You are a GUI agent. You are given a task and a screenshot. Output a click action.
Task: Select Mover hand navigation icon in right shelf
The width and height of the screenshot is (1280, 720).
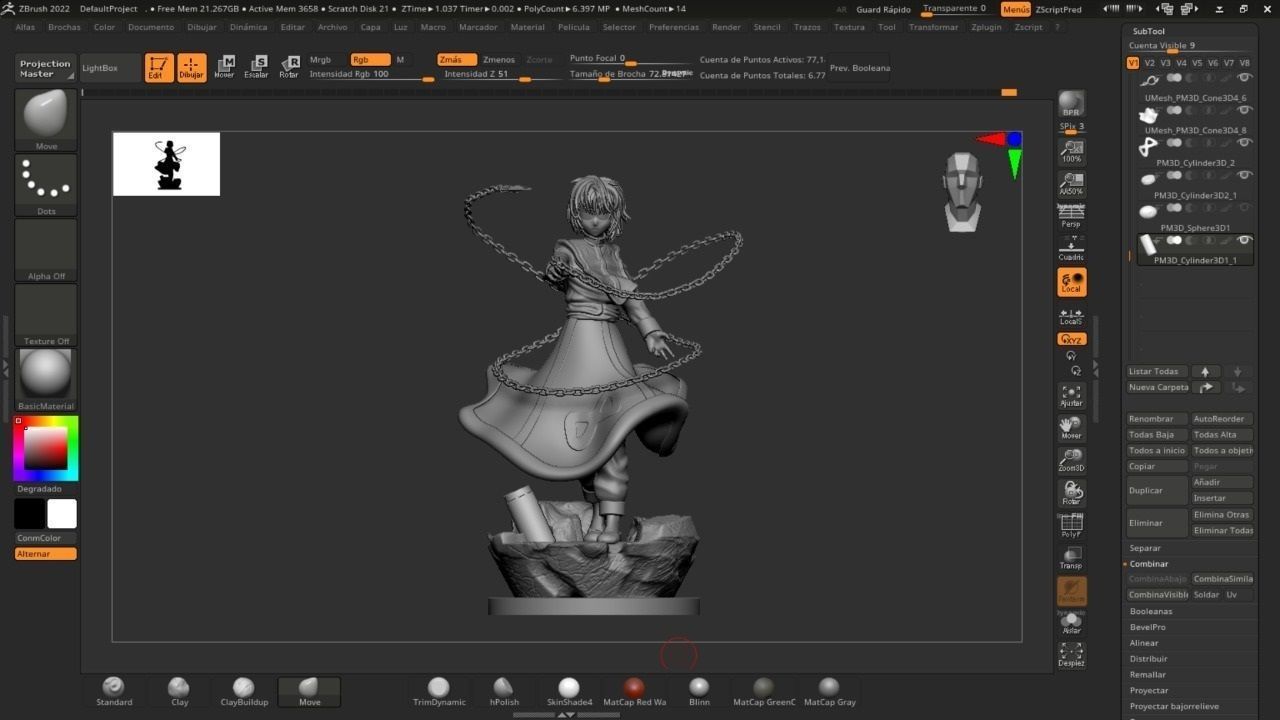(x=1071, y=428)
